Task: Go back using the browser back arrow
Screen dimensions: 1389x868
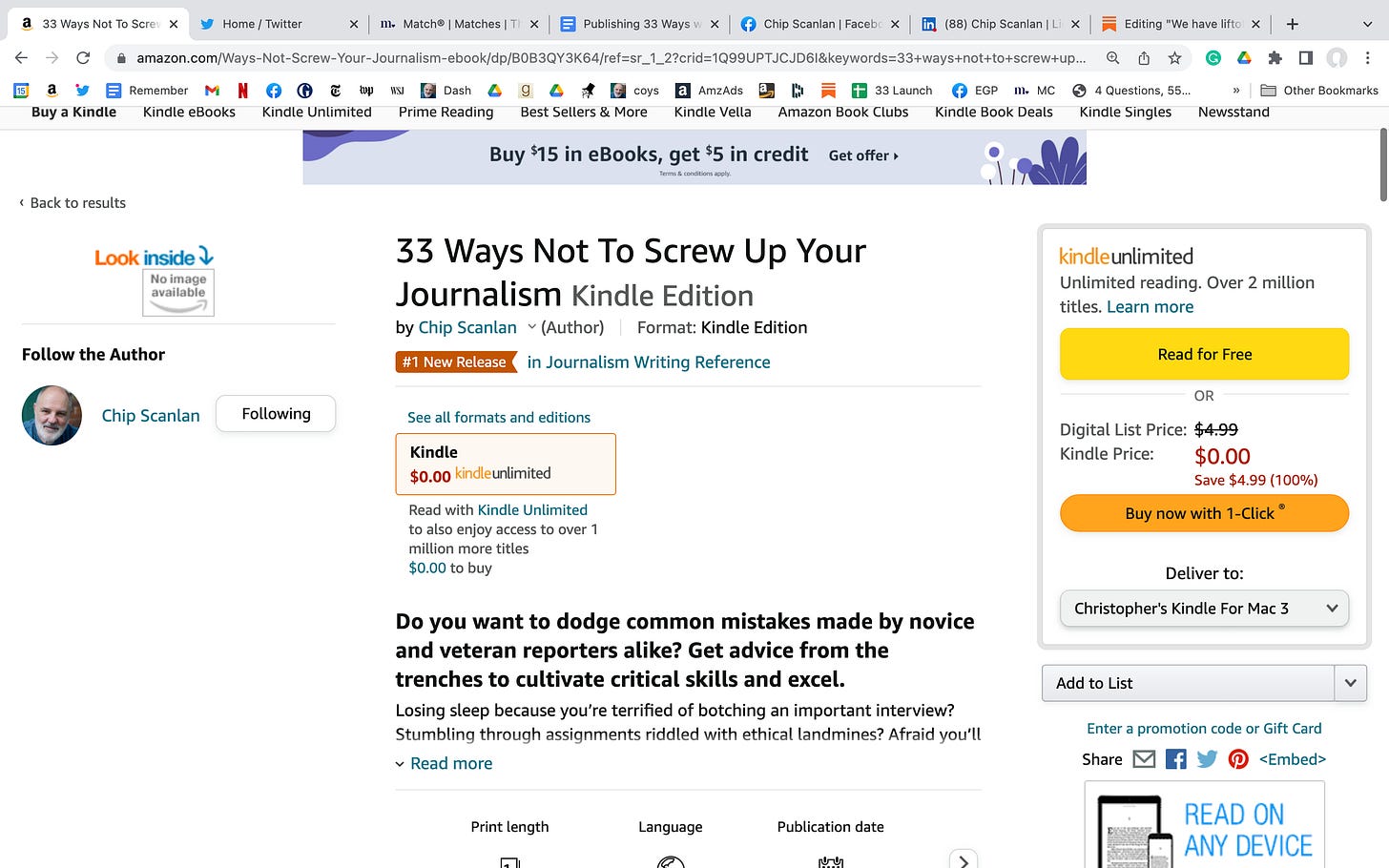Action: (x=21, y=58)
